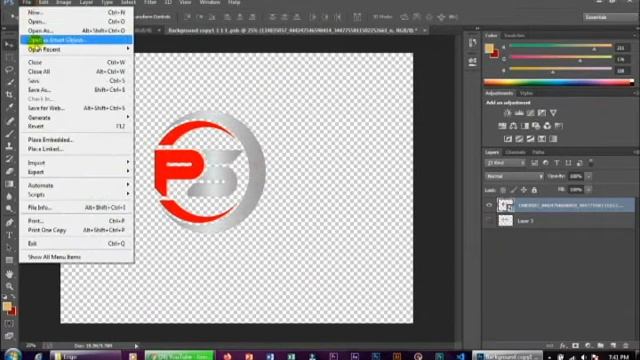Choose Place Embedded in File menu
The height and width of the screenshot is (360, 640).
tap(76, 140)
